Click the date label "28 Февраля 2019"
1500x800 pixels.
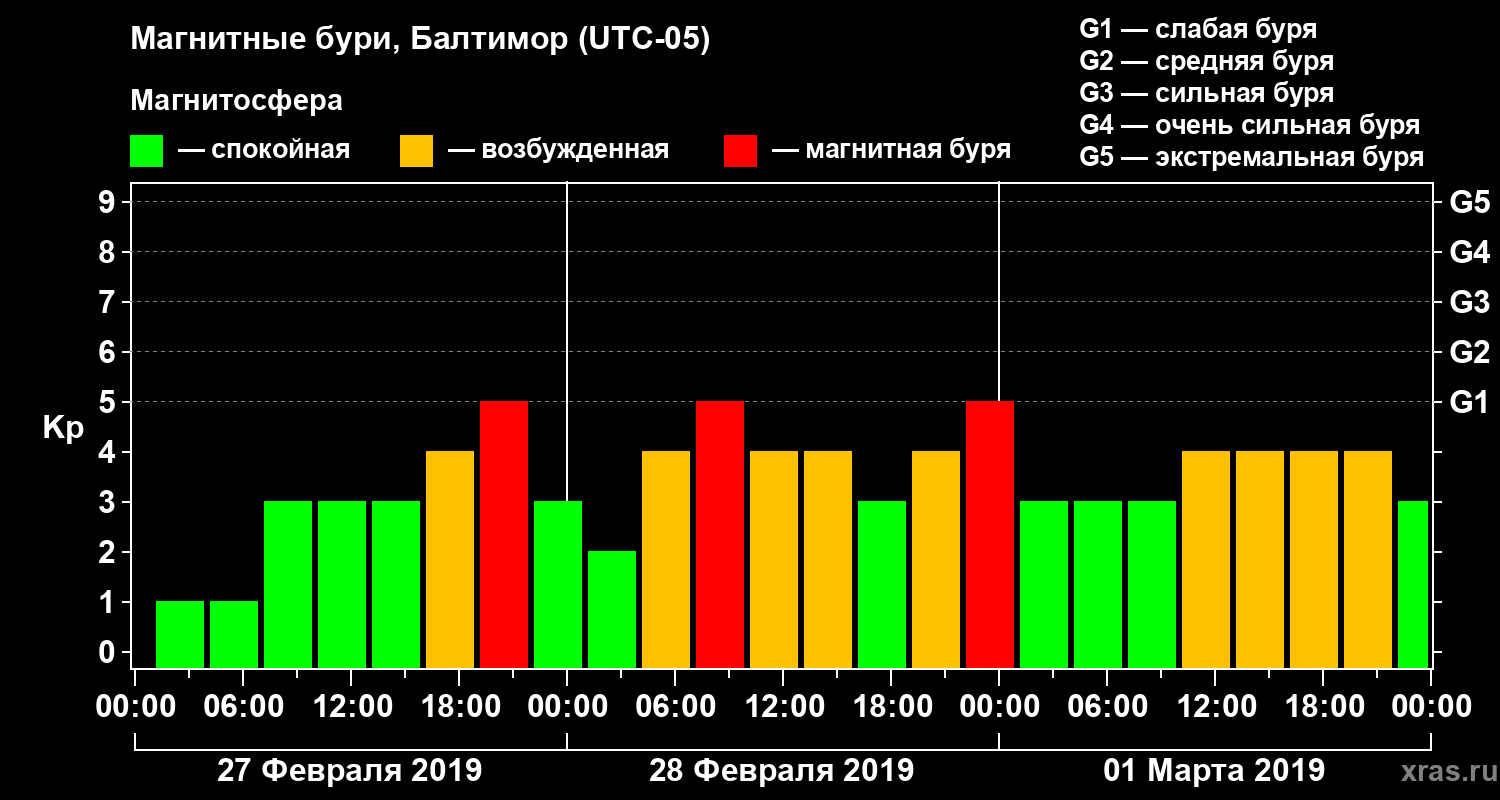pos(781,771)
